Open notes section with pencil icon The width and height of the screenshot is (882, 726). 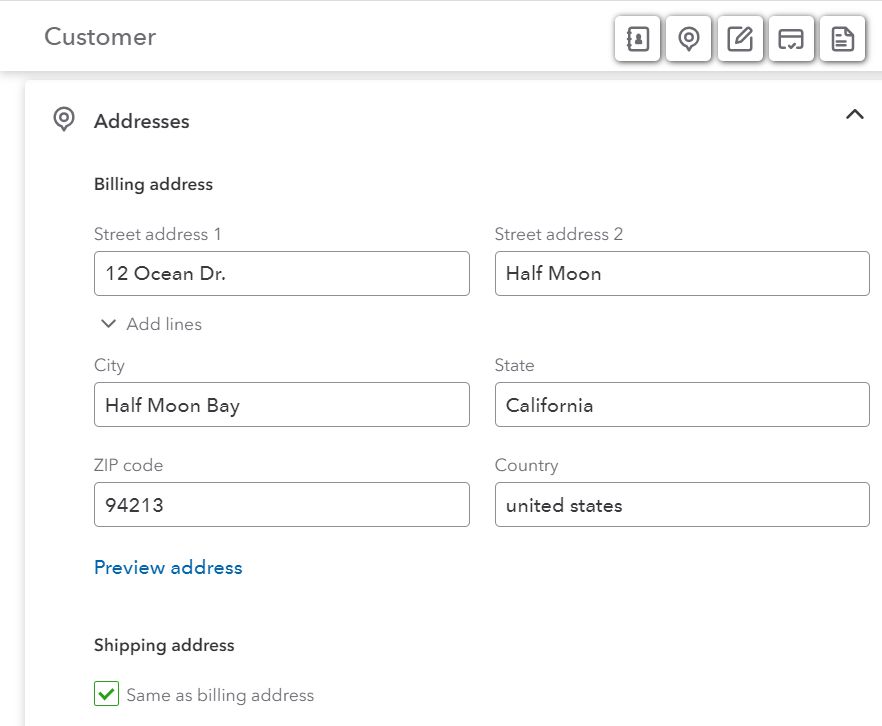(740, 39)
